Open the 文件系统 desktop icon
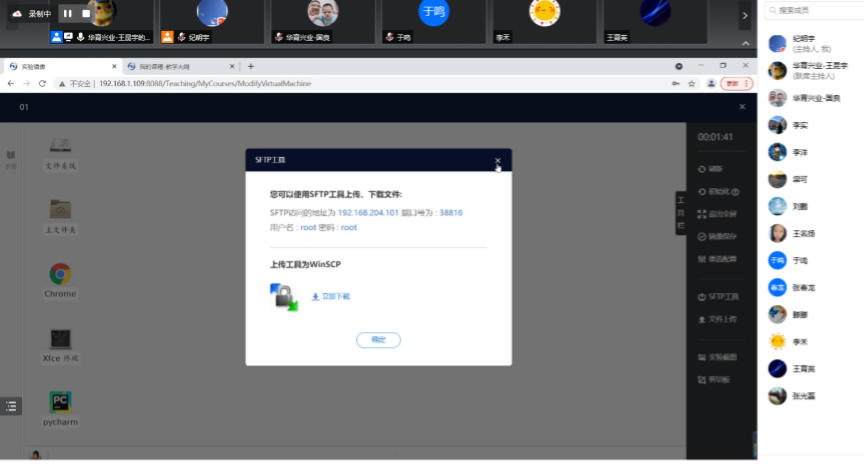Image resolution: width=867 pixels, height=464 pixels. [60, 145]
